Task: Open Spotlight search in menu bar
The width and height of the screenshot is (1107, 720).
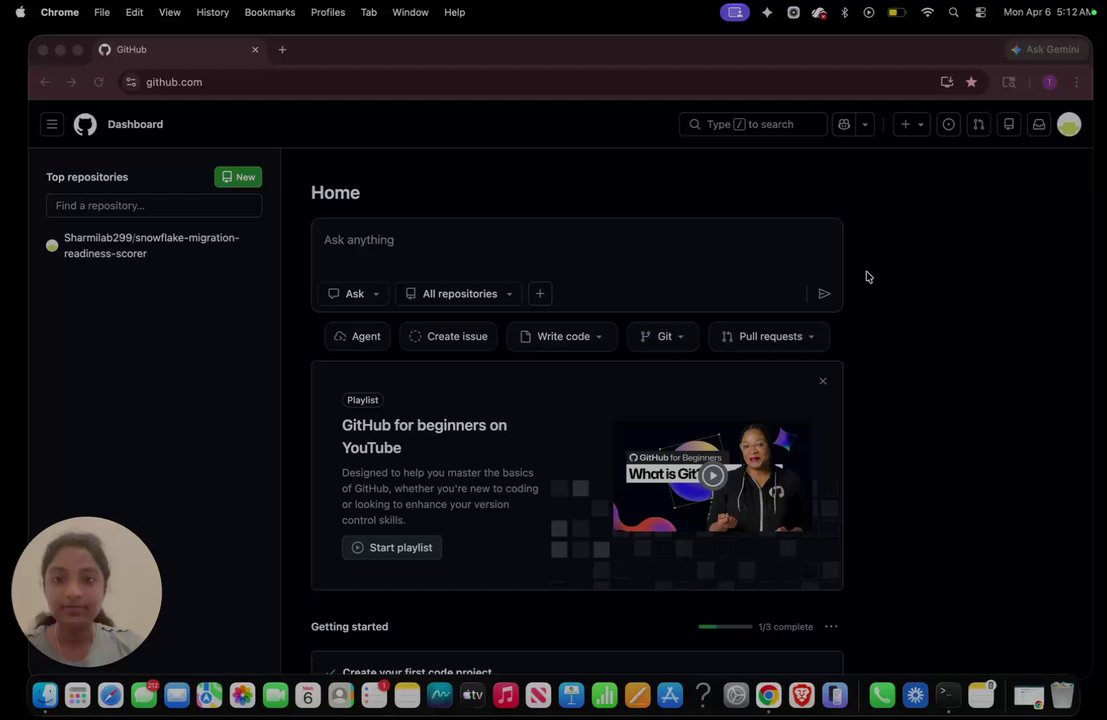Action: coord(953,12)
